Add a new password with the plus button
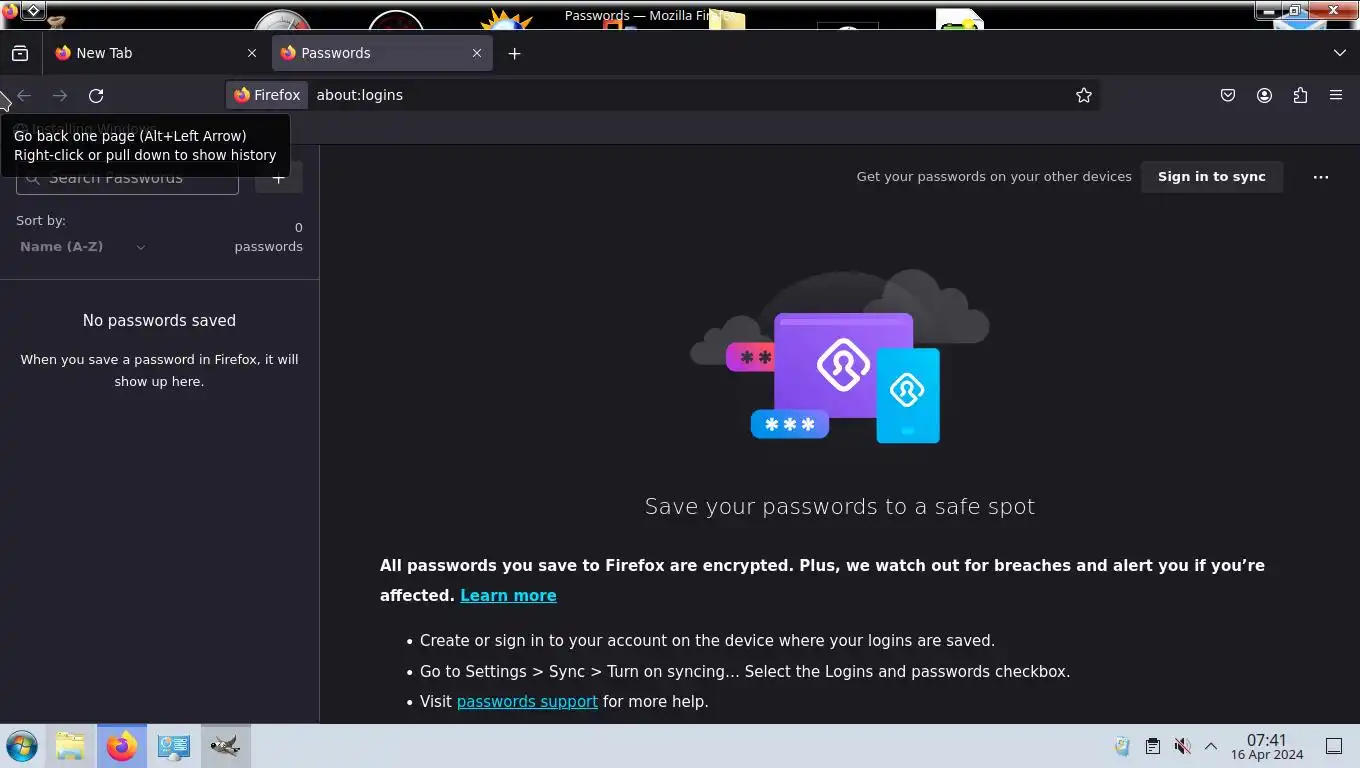1360x768 pixels. (x=279, y=178)
